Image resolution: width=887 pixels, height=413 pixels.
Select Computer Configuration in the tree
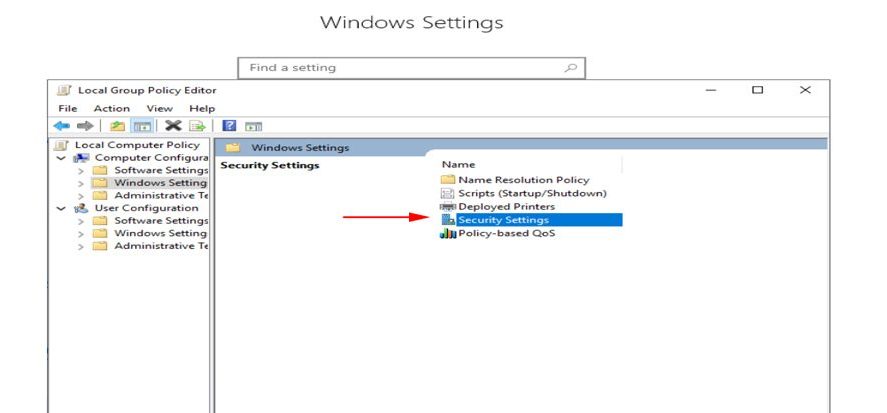pyautogui.click(x=152, y=158)
